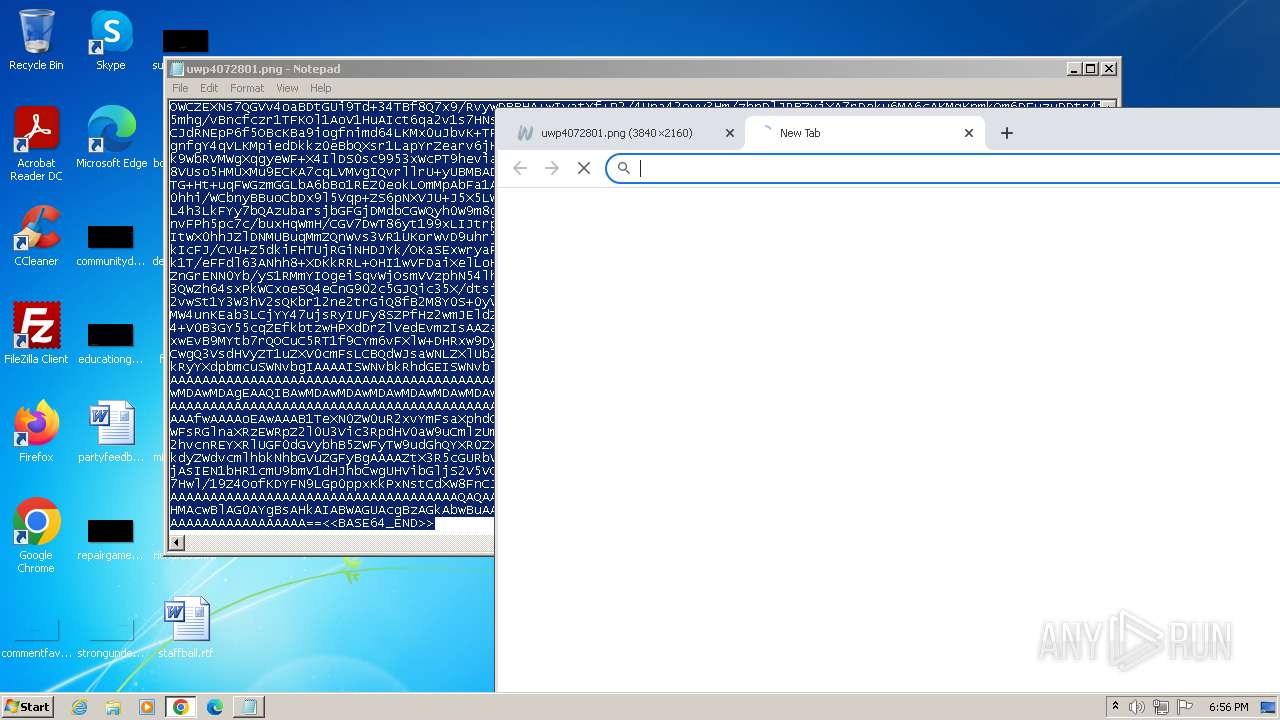Click the Notepad taskbar button

point(249,707)
